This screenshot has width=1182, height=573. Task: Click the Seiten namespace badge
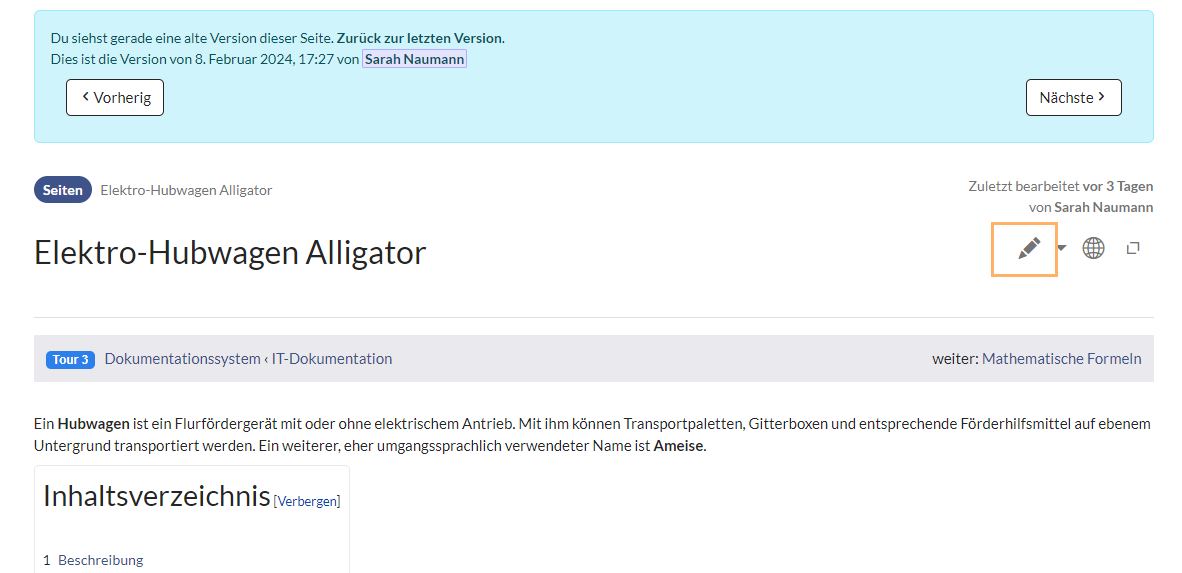click(63, 190)
